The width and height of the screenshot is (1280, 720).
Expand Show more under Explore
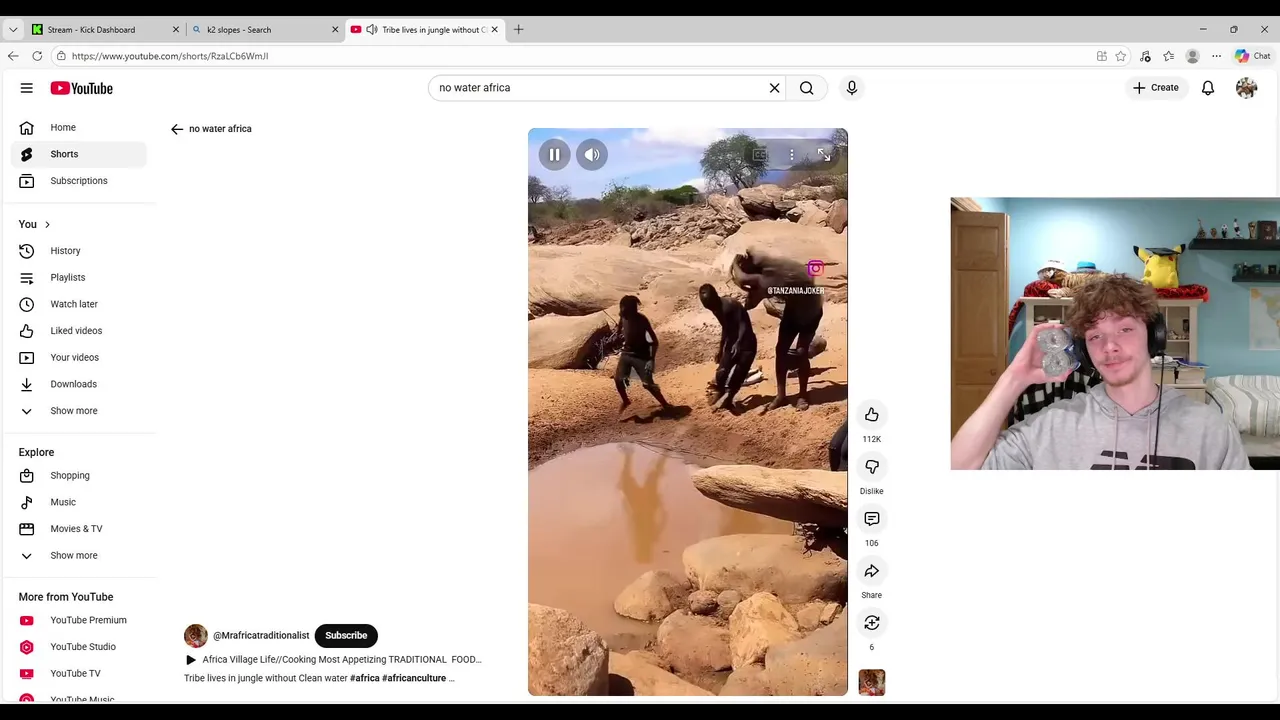[x=79, y=556]
